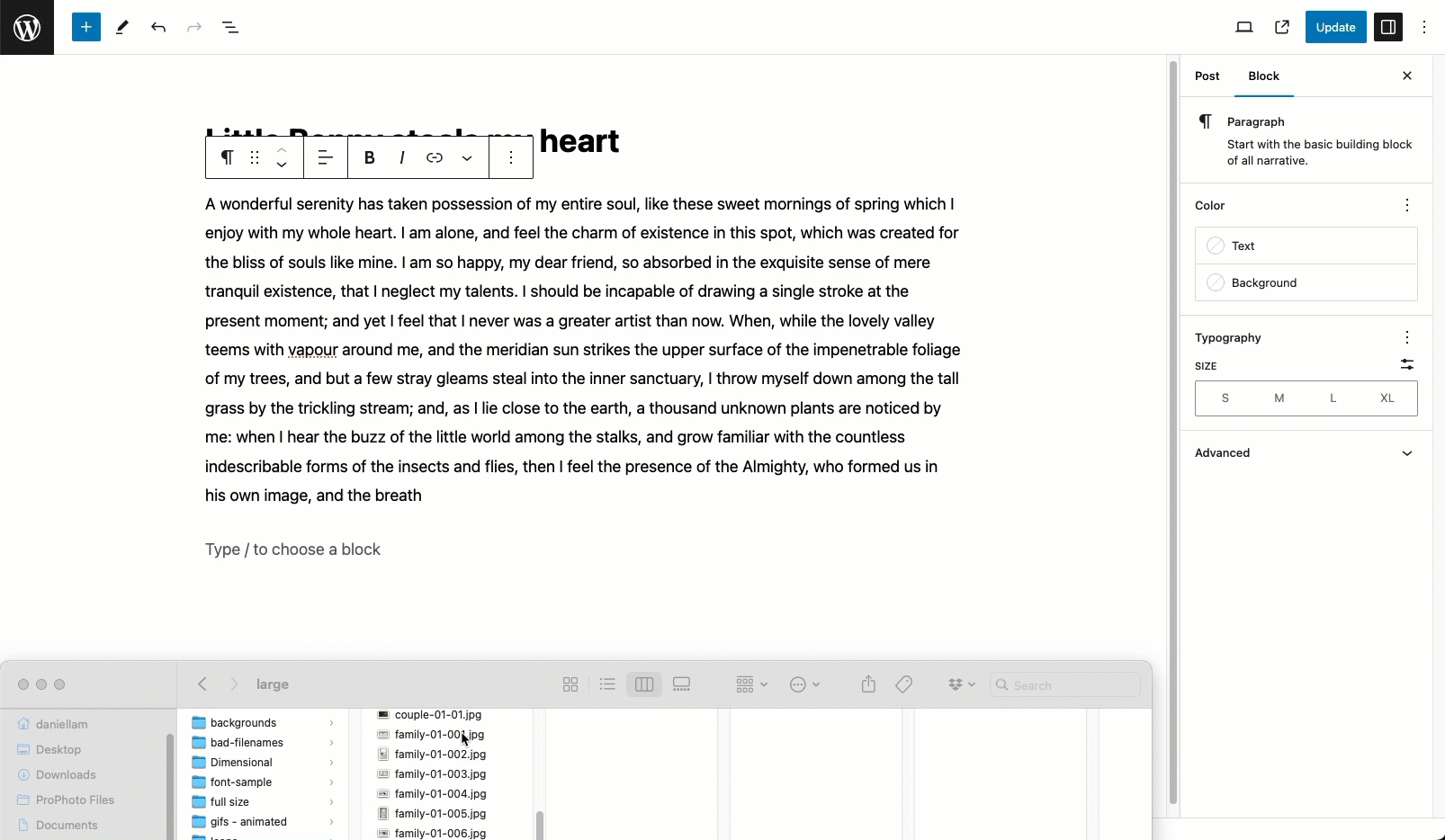Click the empty 'Type / to choose a block' placeholder
Image resolution: width=1445 pixels, height=840 pixels.
292,550
